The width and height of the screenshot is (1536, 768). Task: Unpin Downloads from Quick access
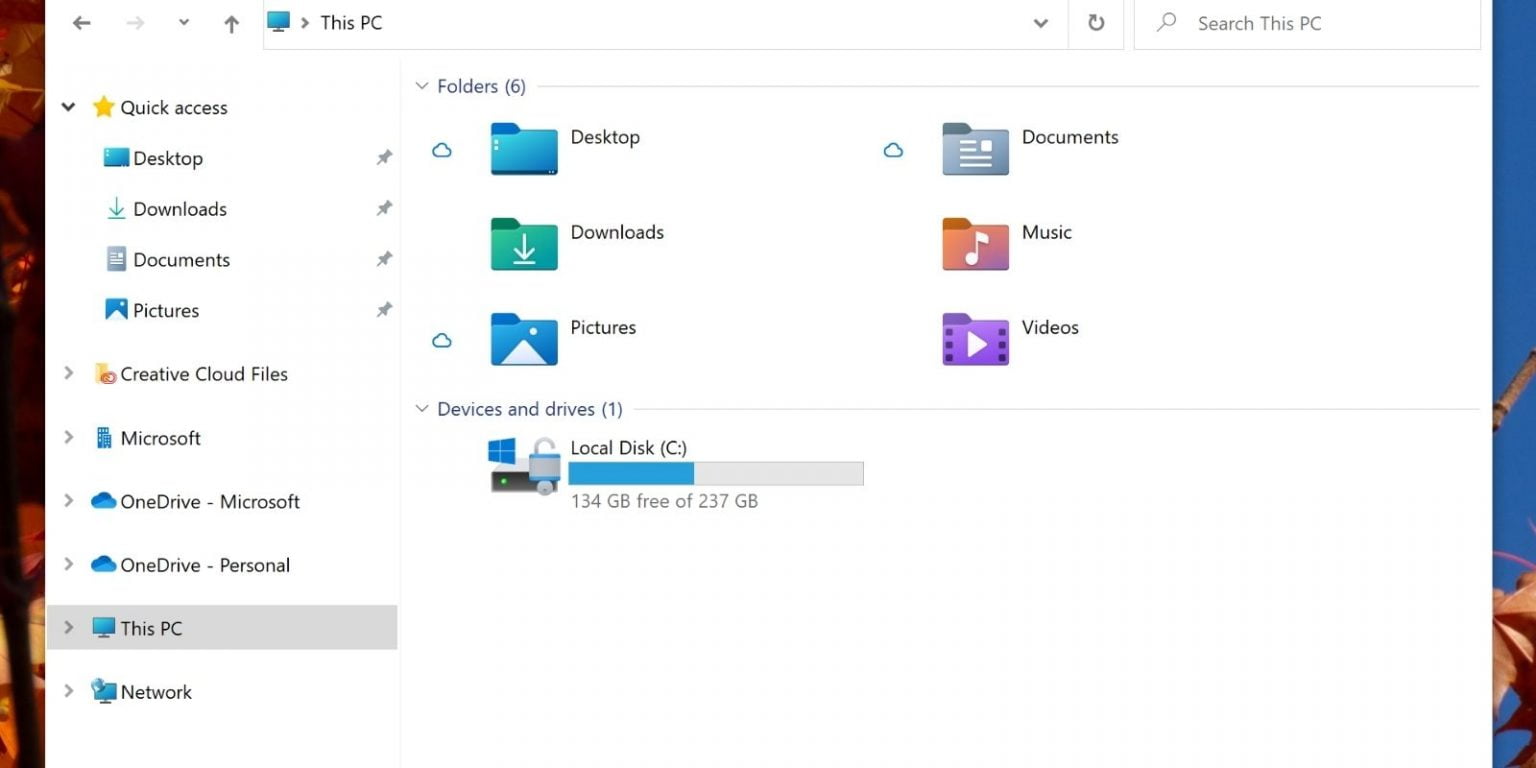coord(383,209)
